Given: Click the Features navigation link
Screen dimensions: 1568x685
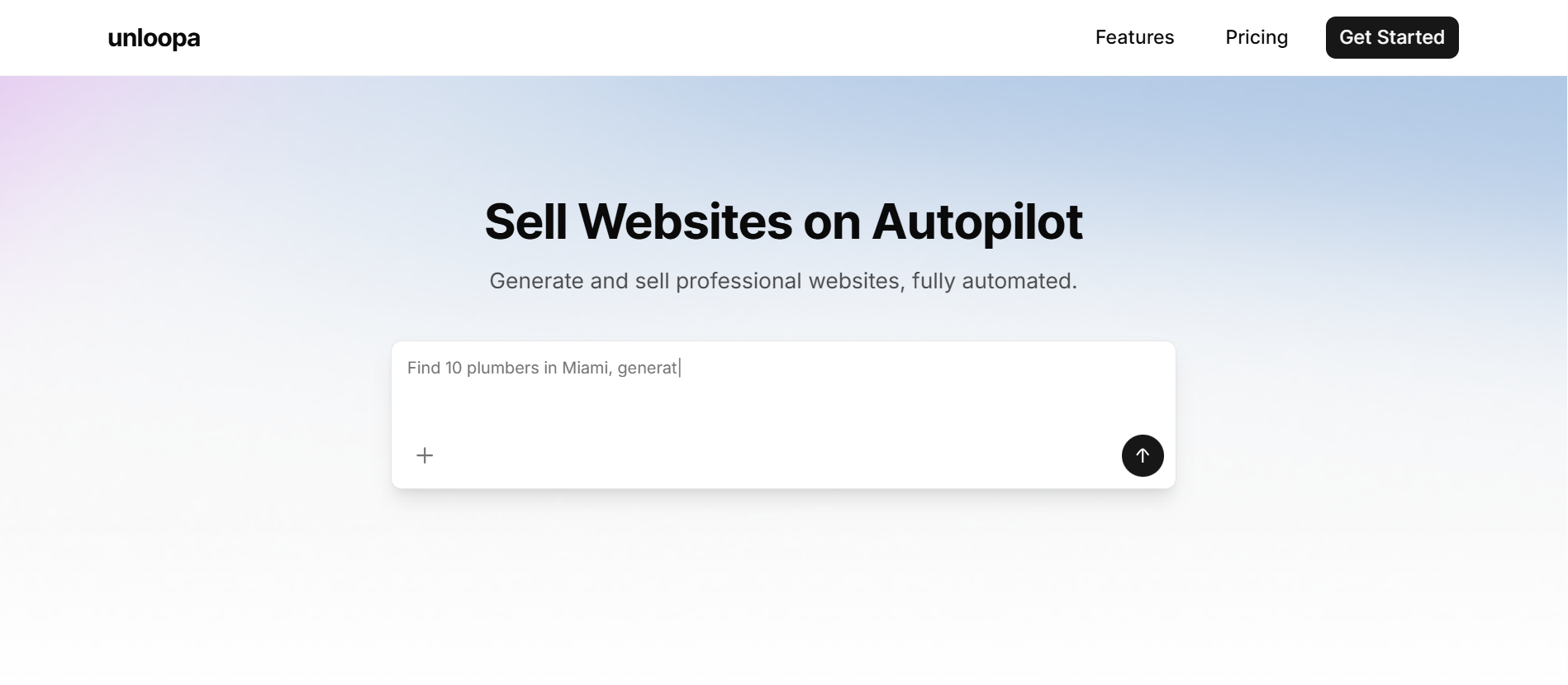Looking at the screenshot, I should [1134, 37].
